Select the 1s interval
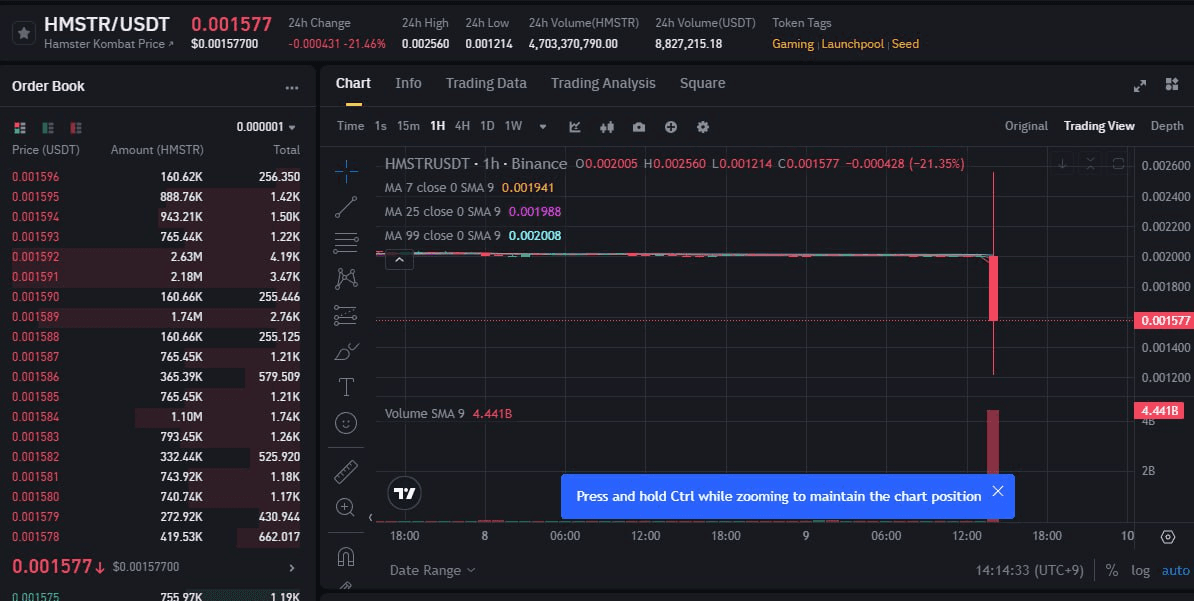The height and width of the screenshot is (601, 1194). tap(381, 126)
